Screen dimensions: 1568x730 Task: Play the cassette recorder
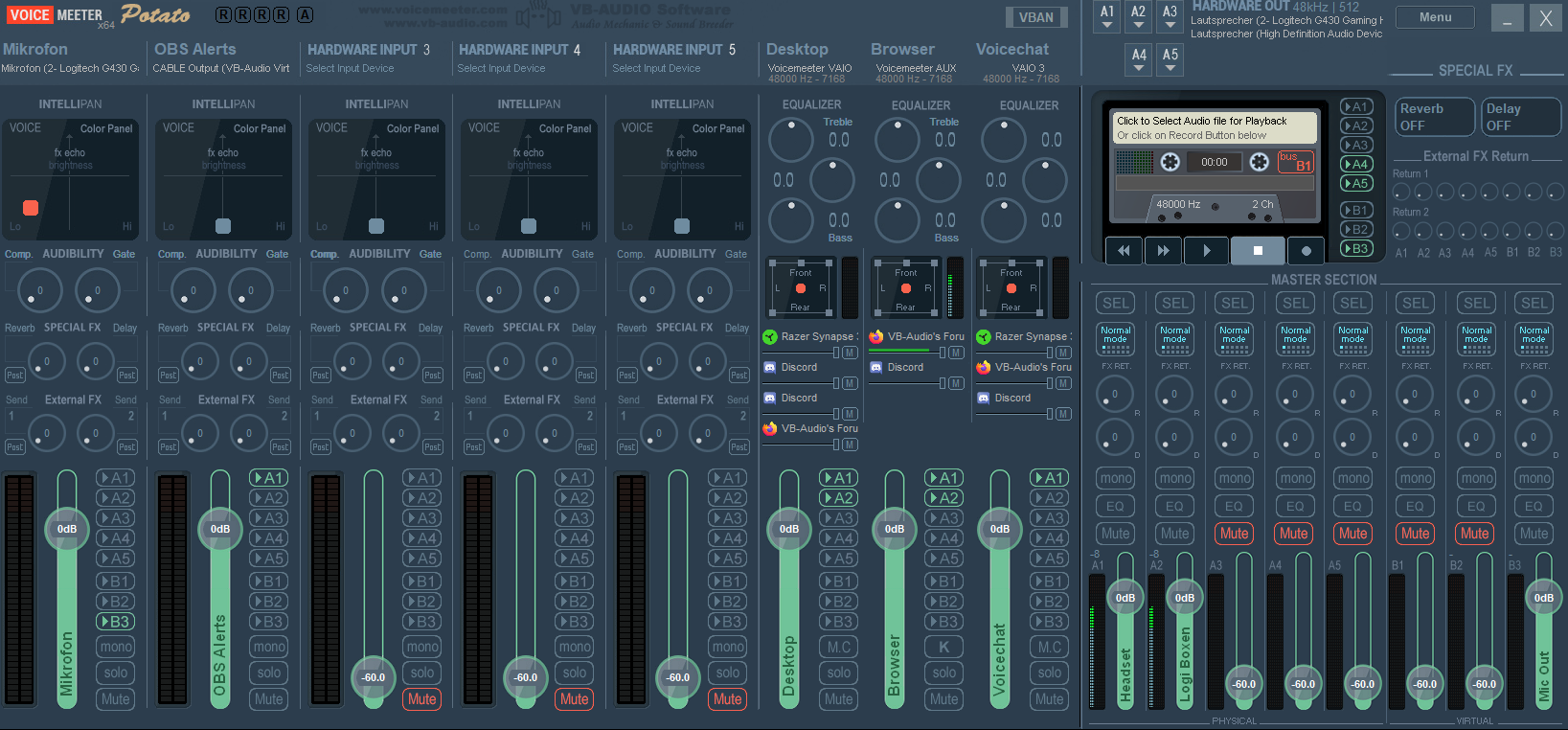tap(1207, 250)
